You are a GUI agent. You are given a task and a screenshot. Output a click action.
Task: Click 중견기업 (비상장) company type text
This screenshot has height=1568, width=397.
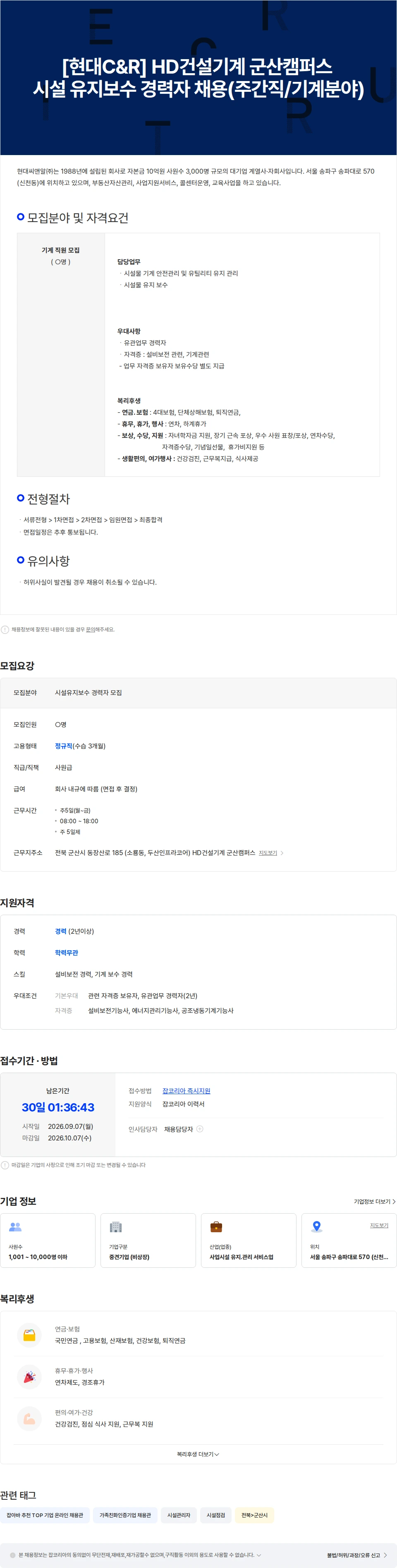point(129,1257)
